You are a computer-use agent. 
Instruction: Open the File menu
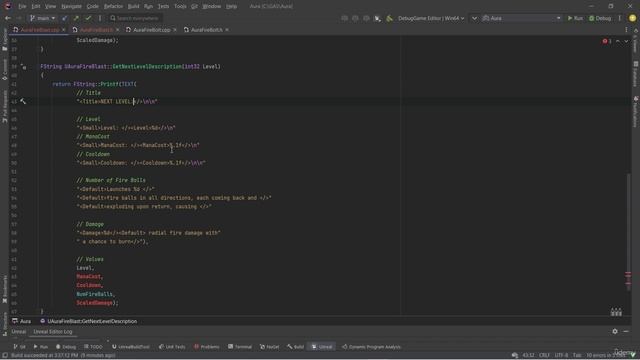point(22,7)
